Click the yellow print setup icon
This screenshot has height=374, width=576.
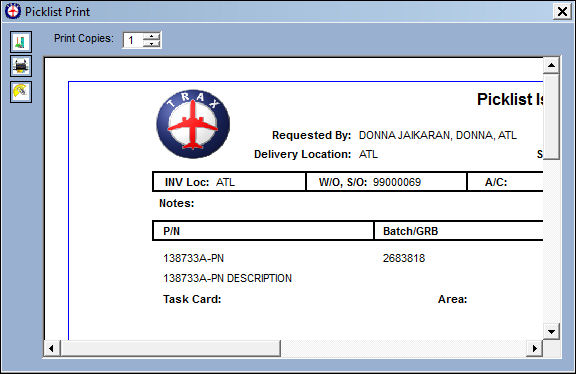(21, 92)
